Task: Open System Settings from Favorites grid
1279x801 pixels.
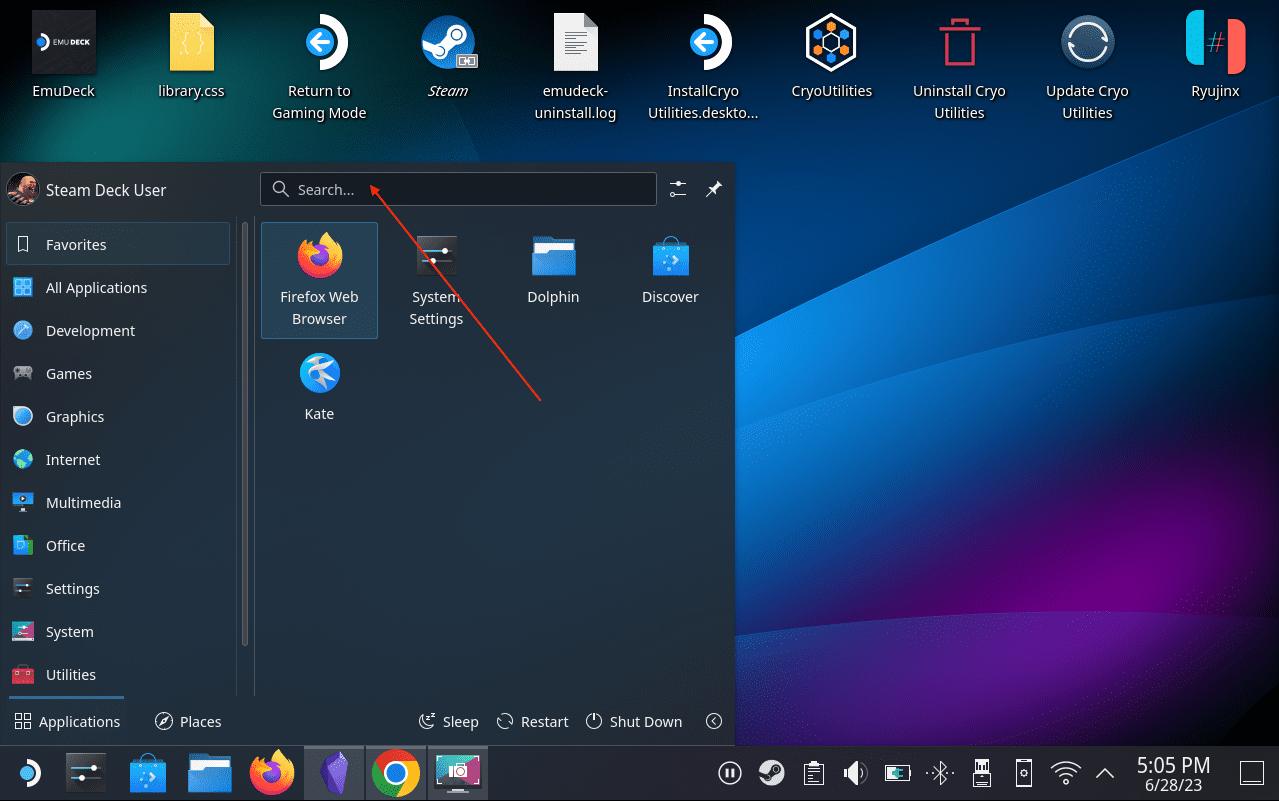Action: point(436,280)
